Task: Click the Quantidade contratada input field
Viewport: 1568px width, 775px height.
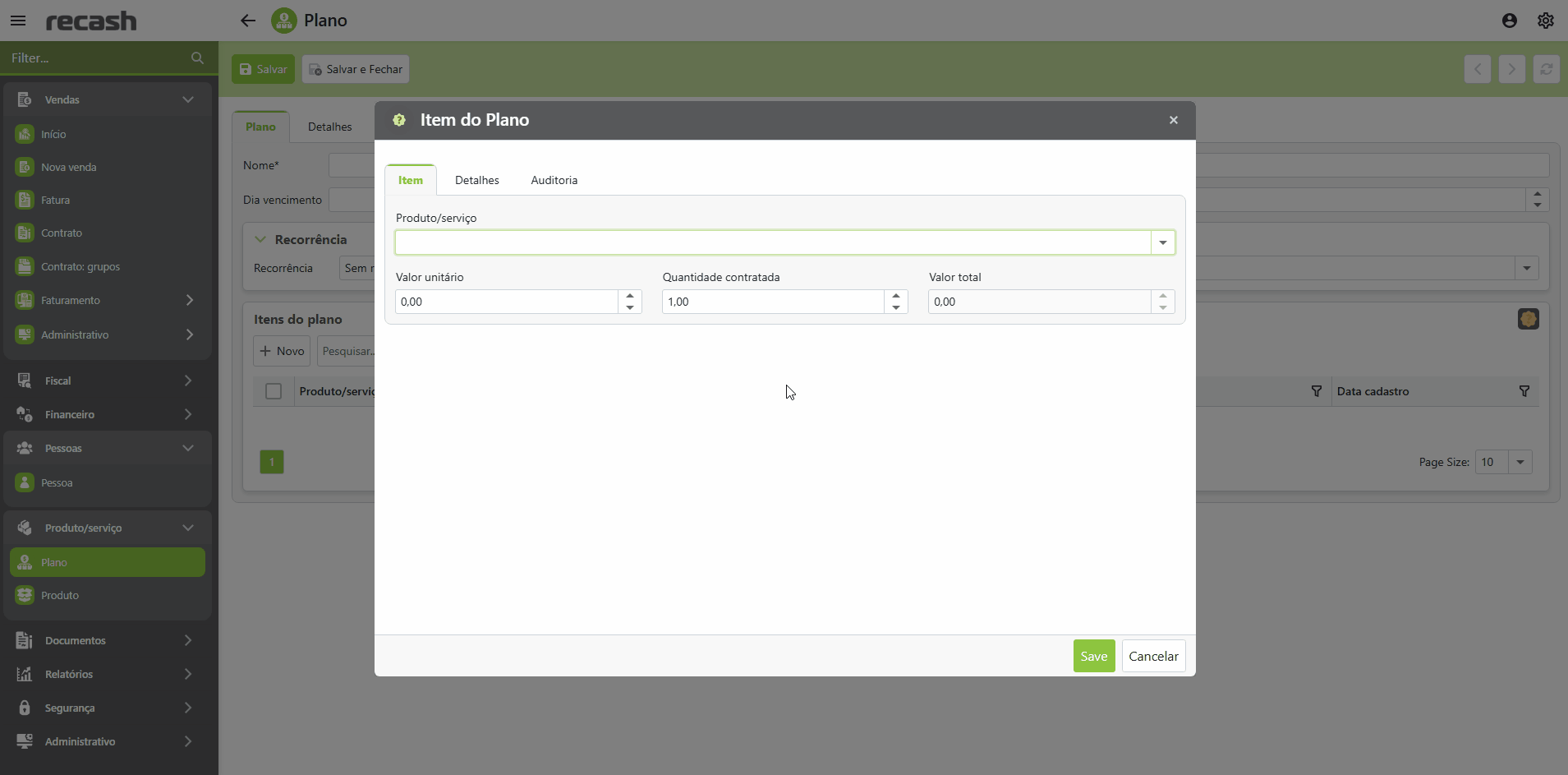Action: 772,302
